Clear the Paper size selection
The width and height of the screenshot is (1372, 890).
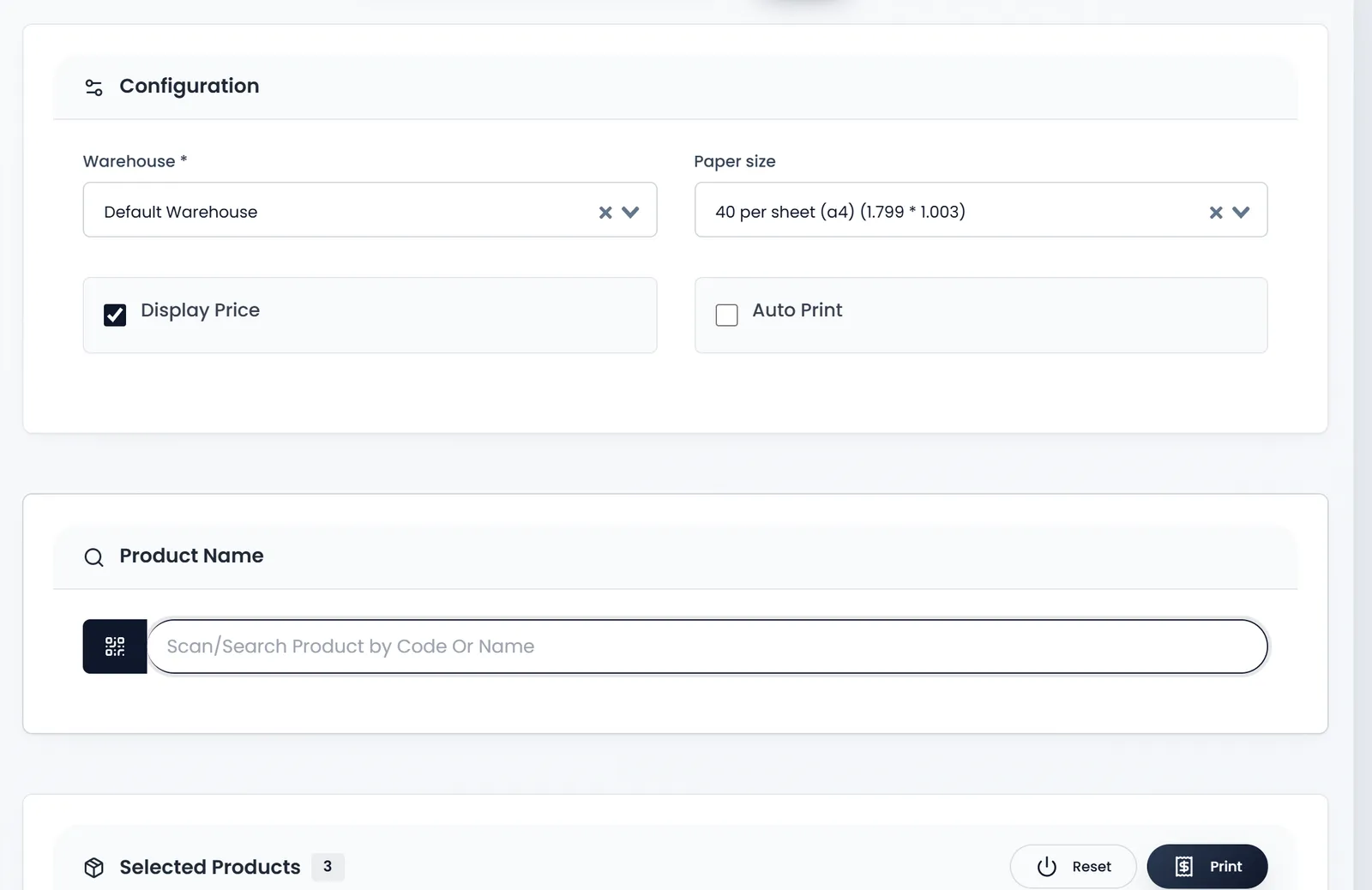tap(1216, 212)
